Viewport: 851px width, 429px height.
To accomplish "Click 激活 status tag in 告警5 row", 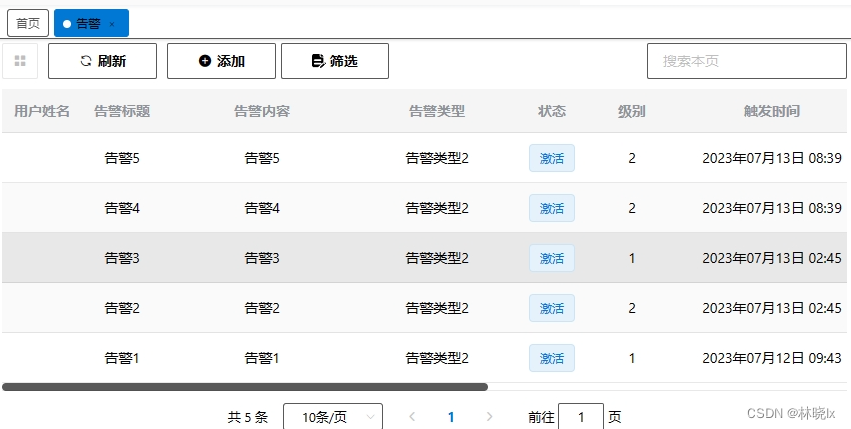I will coord(552,158).
